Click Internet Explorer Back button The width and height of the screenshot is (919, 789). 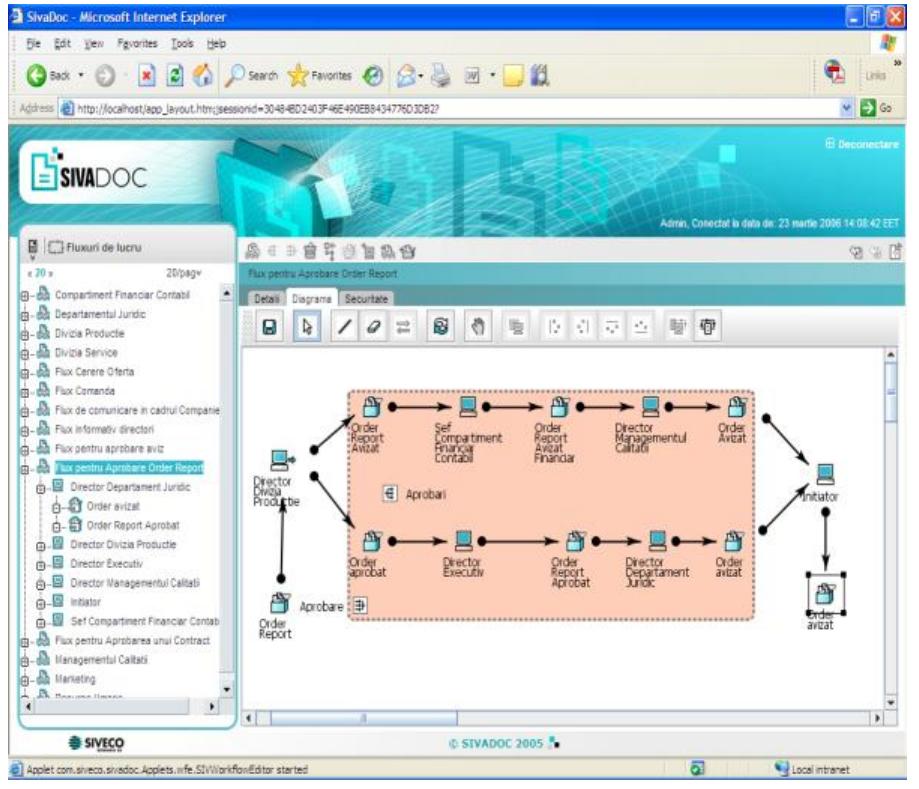(47, 76)
